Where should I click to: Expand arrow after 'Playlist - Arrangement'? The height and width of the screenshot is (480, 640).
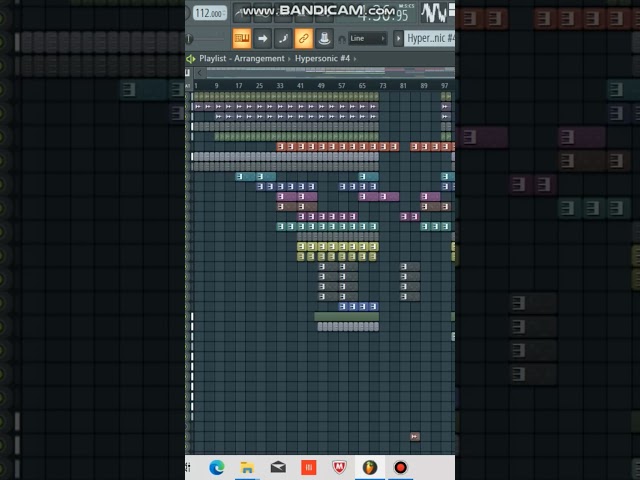tap(289, 59)
